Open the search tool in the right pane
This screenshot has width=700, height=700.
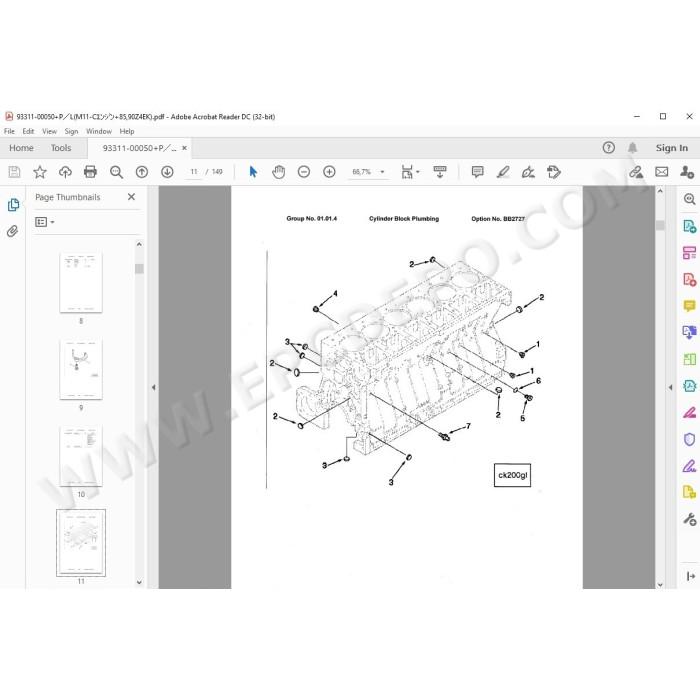pyautogui.click(x=689, y=199)
